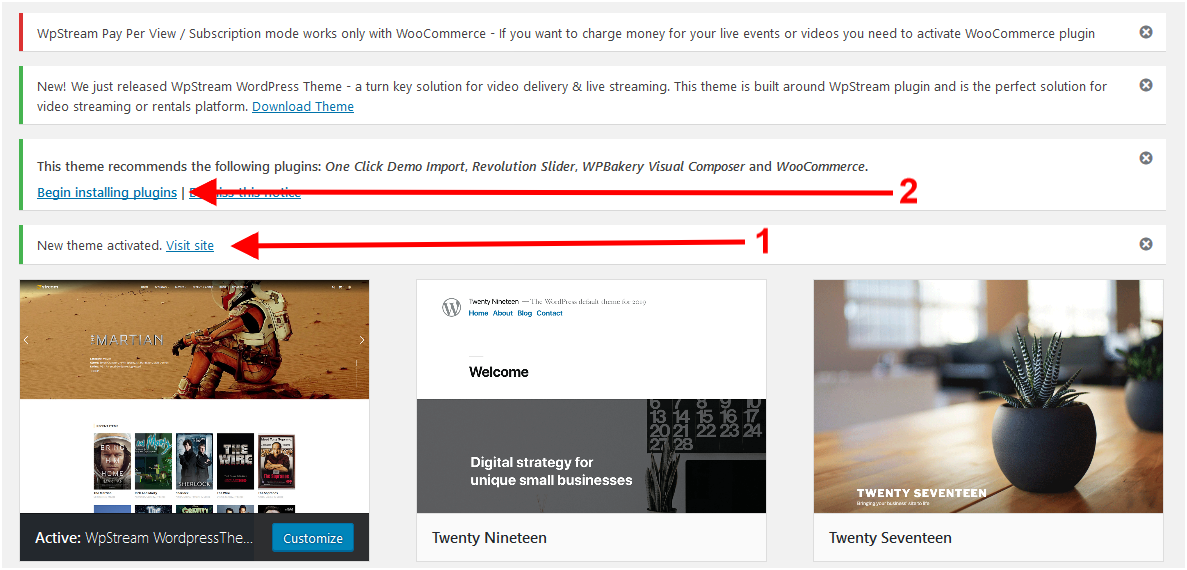Click the Twenty Nineteen theme name
Screen dimensions: 1187x570
[489, 538]
